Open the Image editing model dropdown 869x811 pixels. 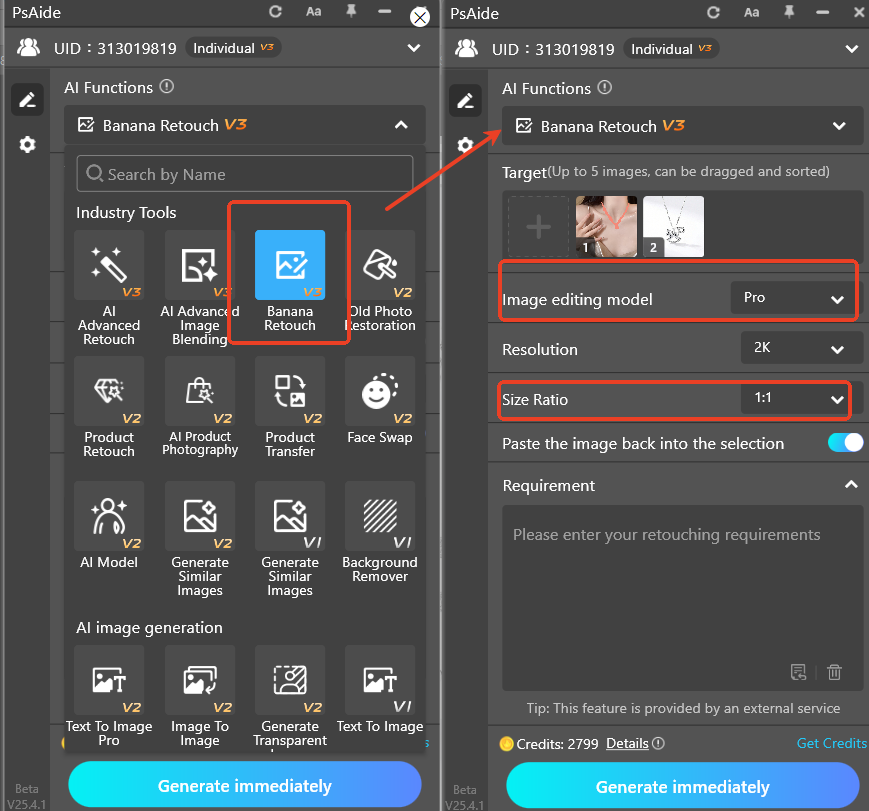[794, 299]
